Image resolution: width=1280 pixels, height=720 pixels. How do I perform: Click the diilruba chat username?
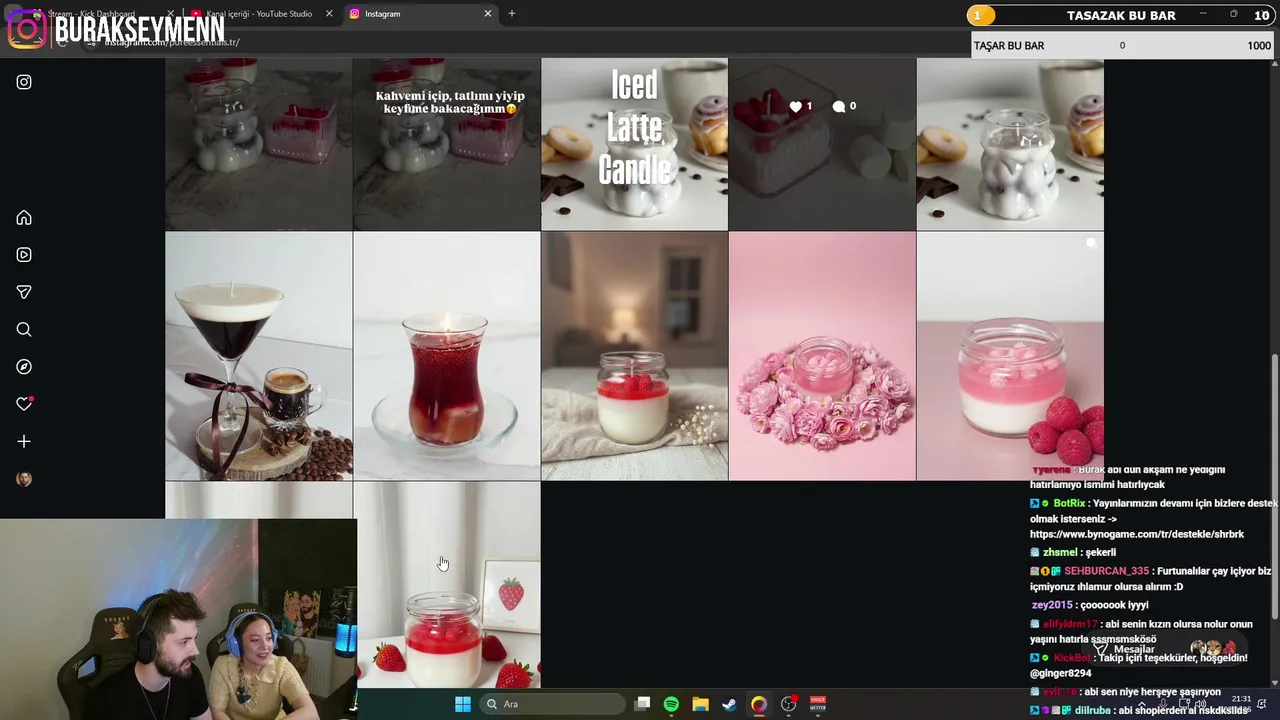(1092, 711)
